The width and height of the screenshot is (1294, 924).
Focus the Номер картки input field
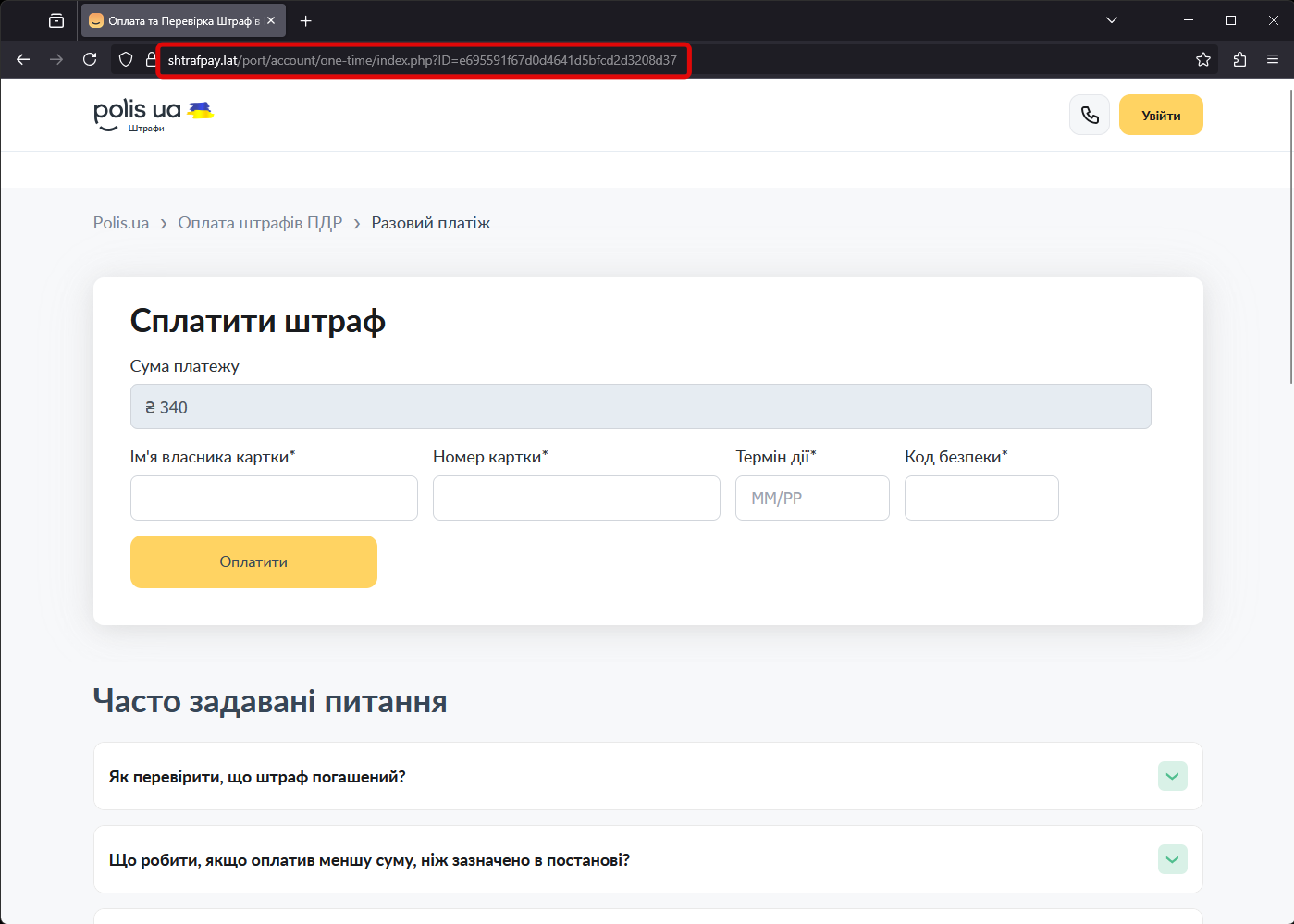point(576,498)
